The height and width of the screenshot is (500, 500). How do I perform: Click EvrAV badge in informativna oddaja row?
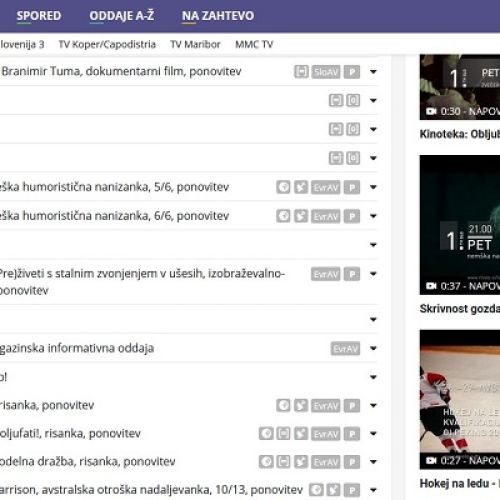click(345, 348)
